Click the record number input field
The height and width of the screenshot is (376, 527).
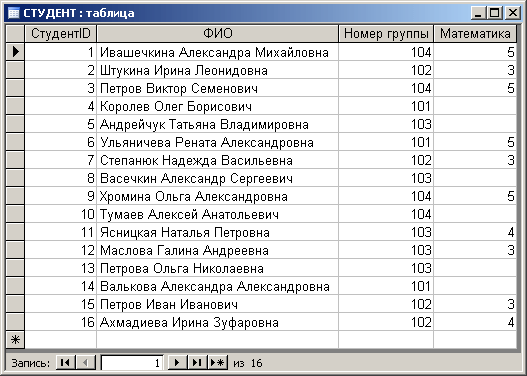tap(132, 363)
